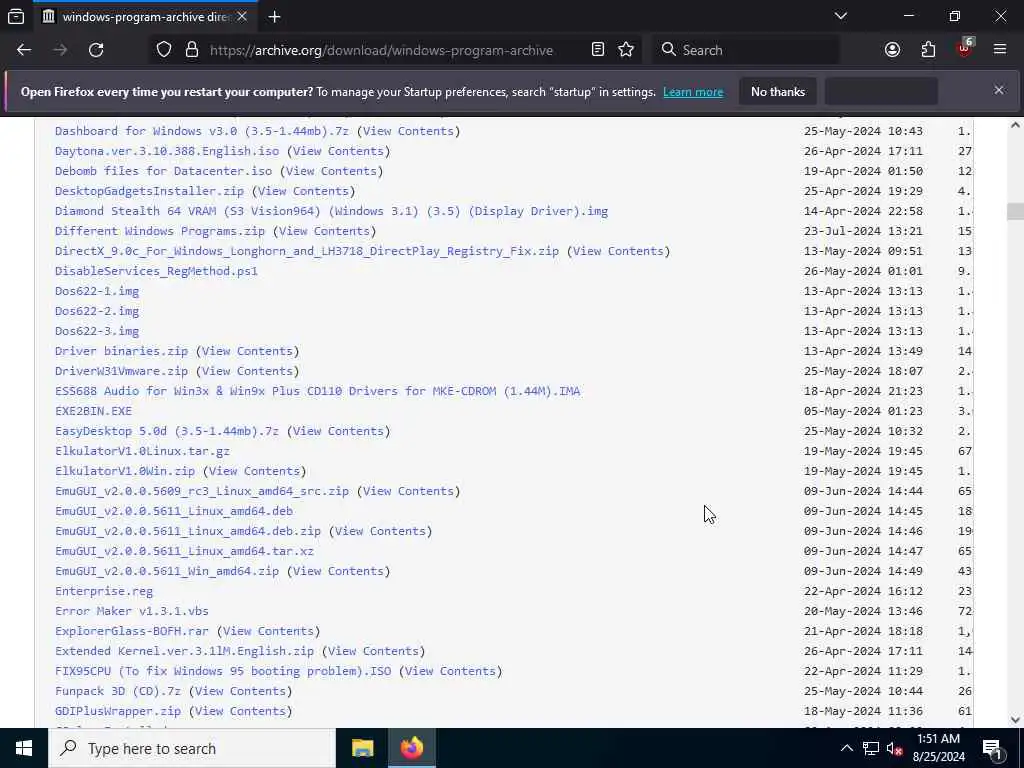Open Firefox View in the tab bar
The width and height of the screenshot is (1024, 768).
point(16,16)
